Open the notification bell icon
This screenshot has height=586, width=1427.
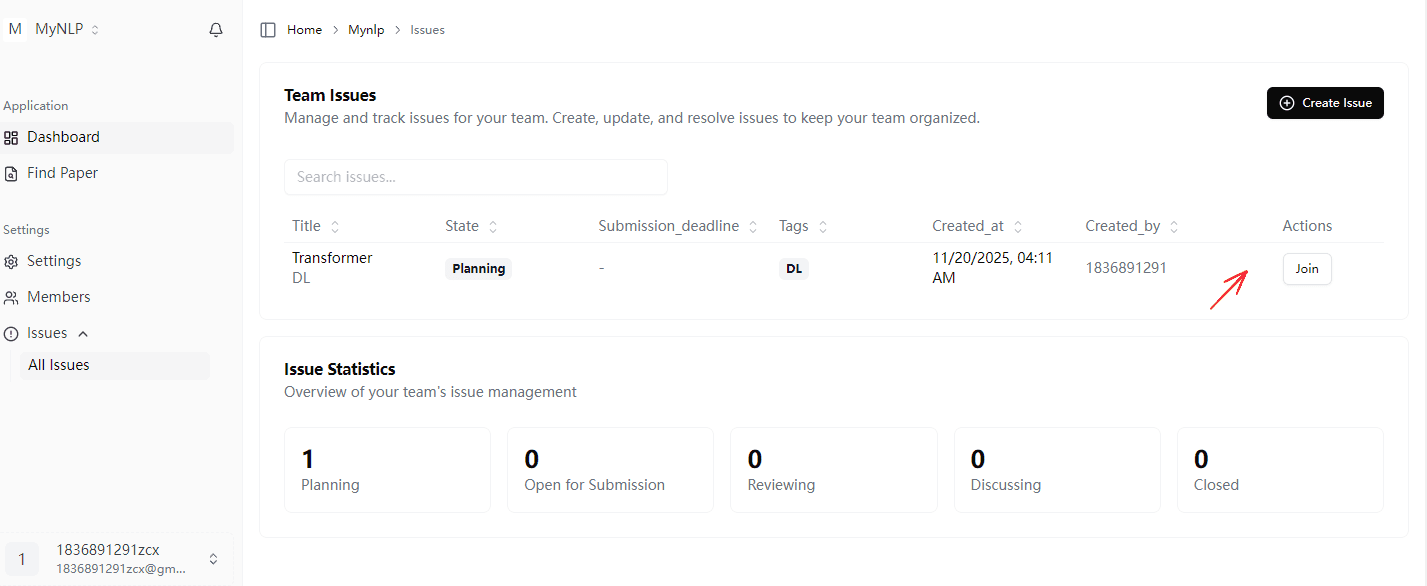click(x=215, y=29)
